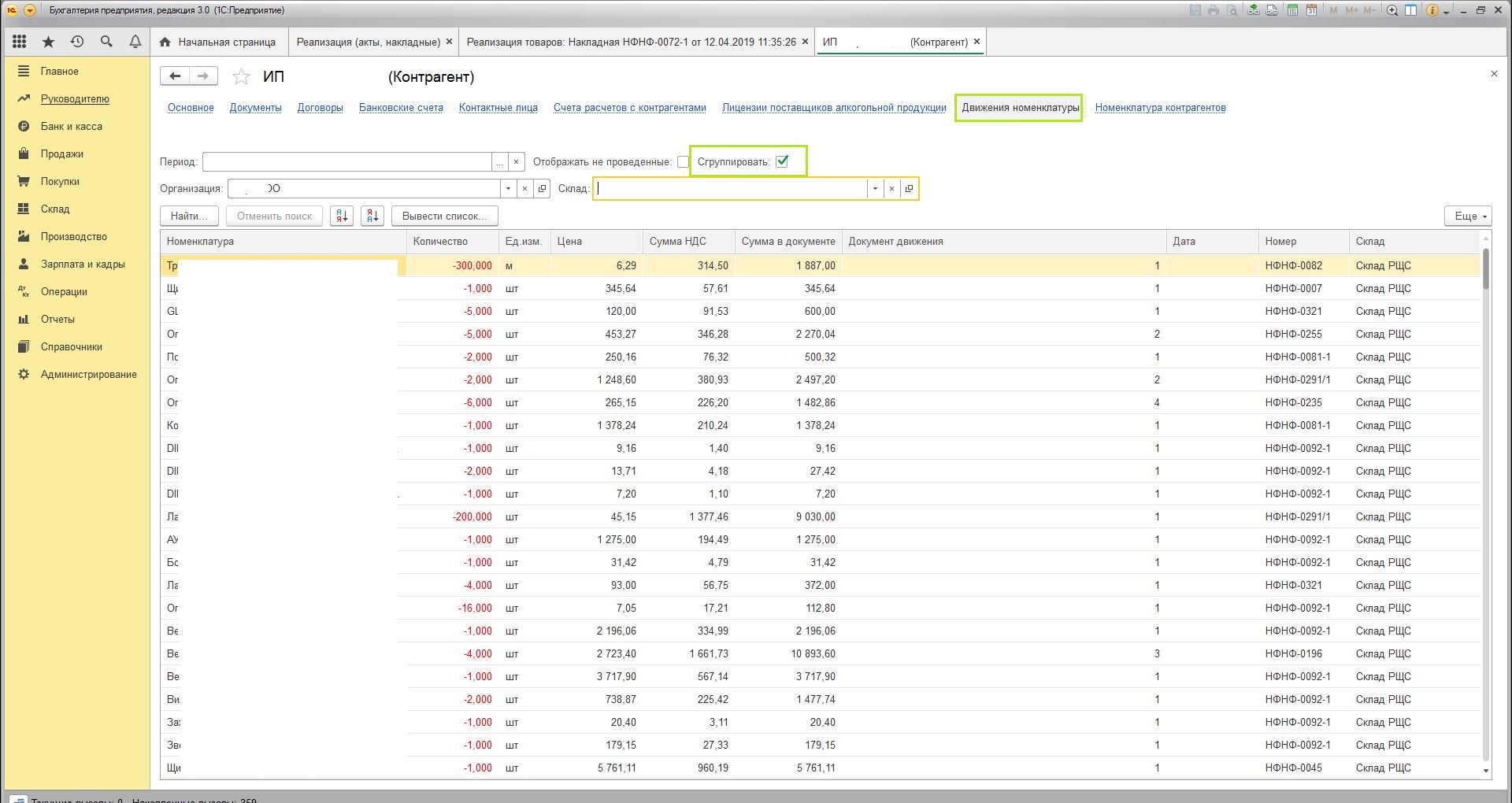Click the Сумма НДС column header
Viewport: 1512px width, 803px height.
click(688, 242)
